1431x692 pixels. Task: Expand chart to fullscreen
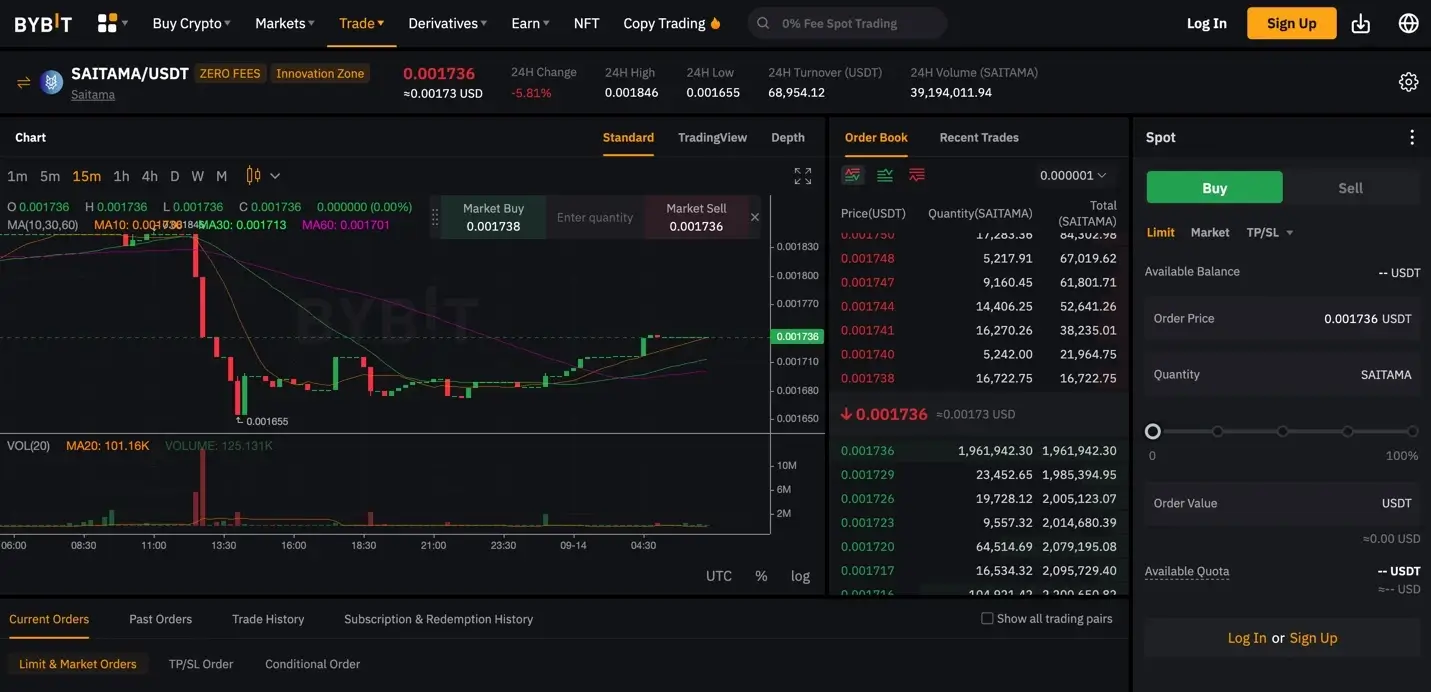(802, 176)
